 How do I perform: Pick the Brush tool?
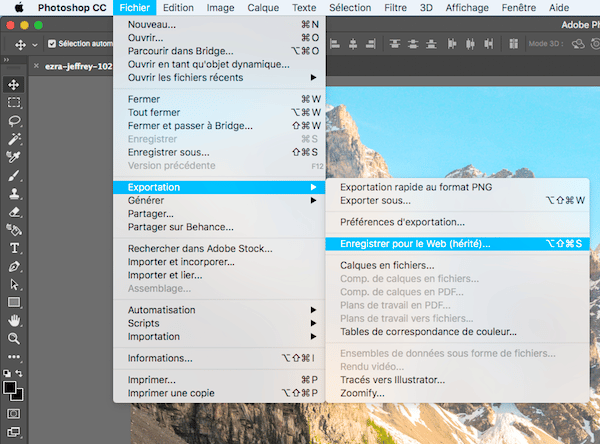[14, 175]
